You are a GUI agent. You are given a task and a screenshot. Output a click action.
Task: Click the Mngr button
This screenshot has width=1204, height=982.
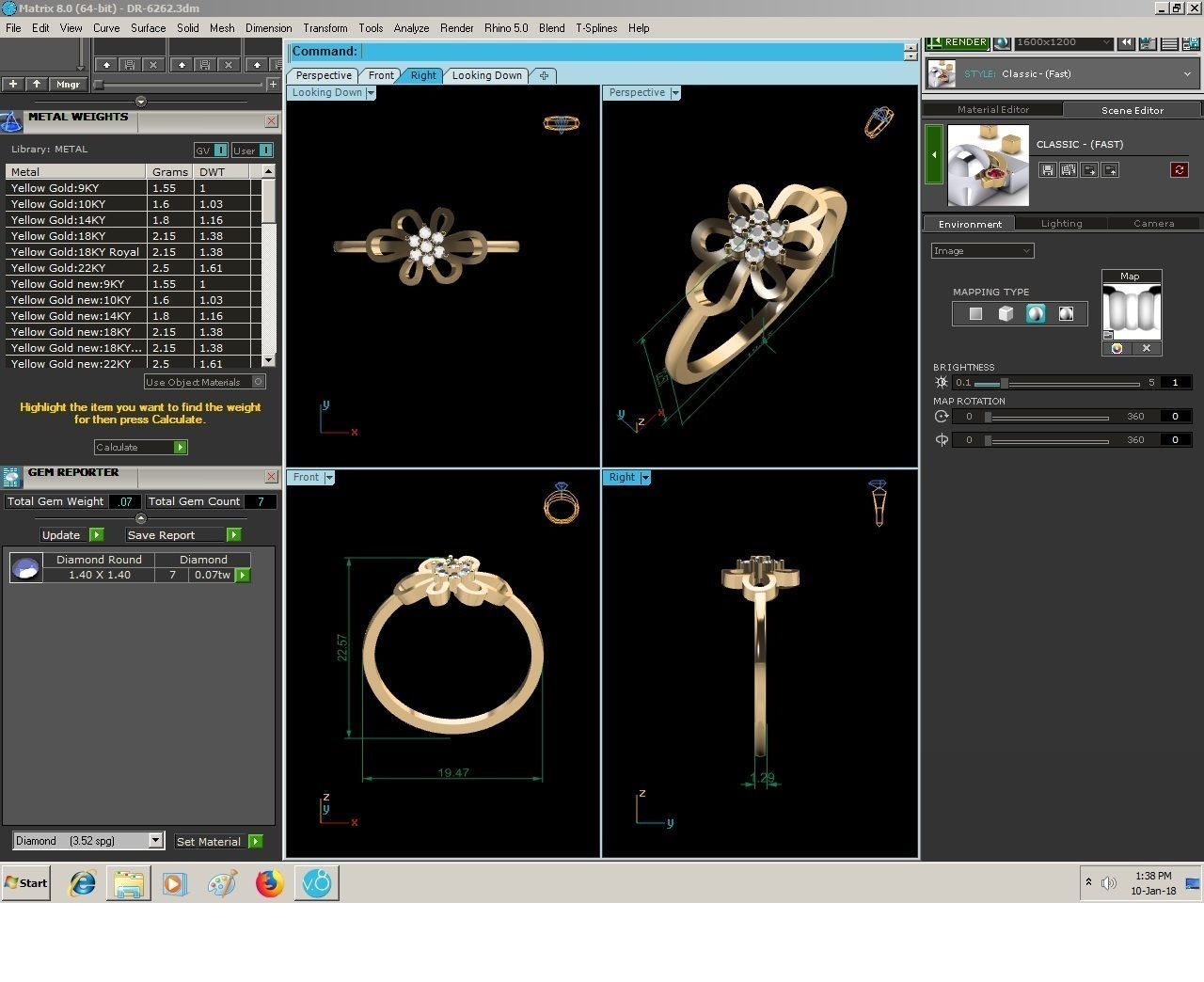point(68,85)
